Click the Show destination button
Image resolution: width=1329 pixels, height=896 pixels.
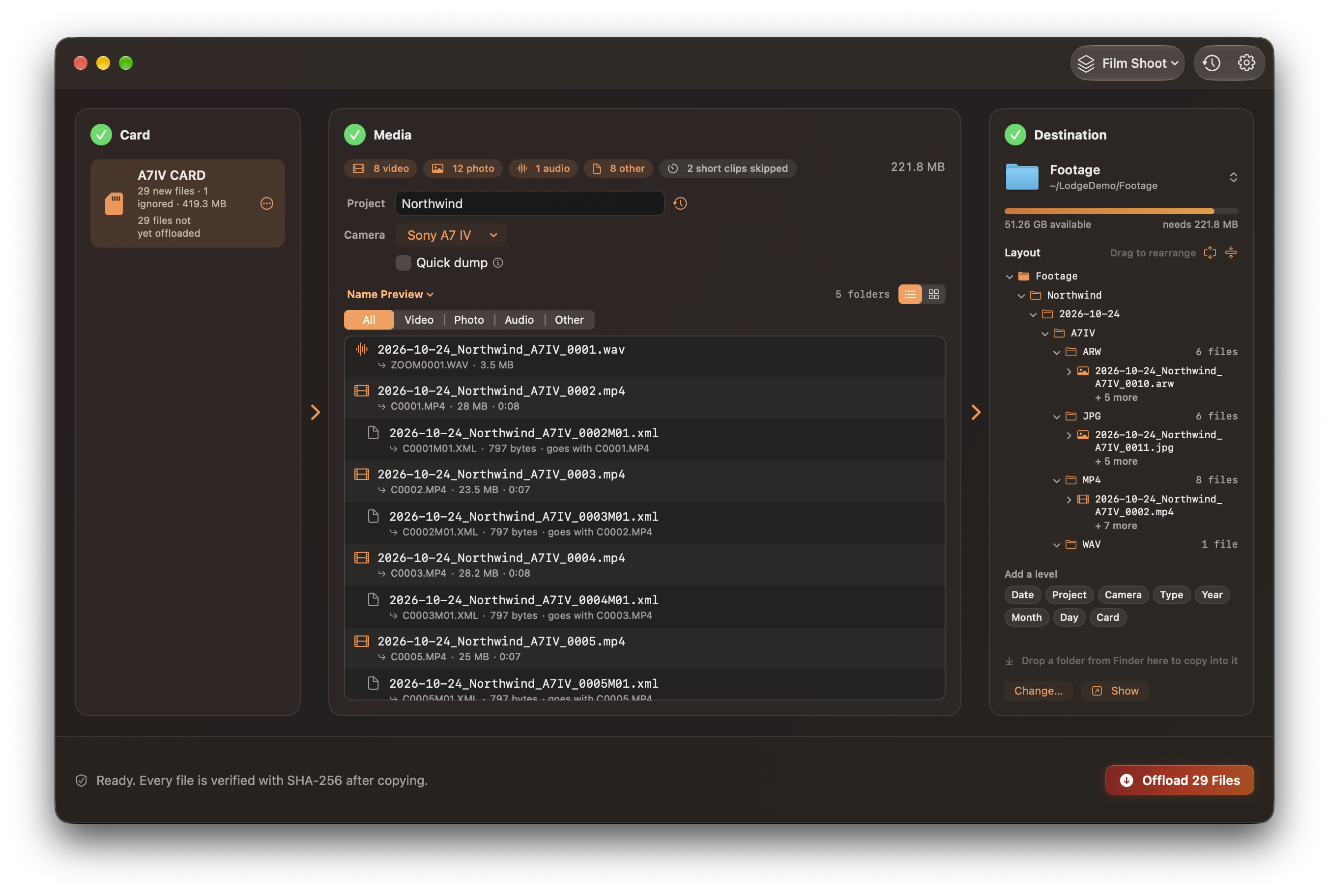(x=1115, y=691)
